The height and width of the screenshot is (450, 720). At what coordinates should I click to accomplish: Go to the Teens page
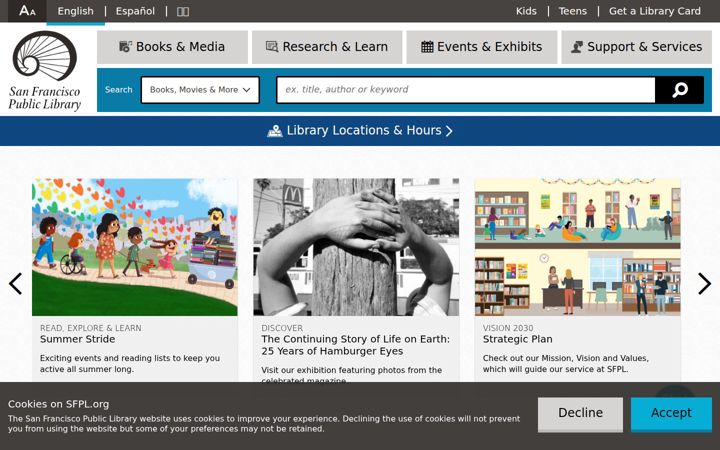click(573, 11)
